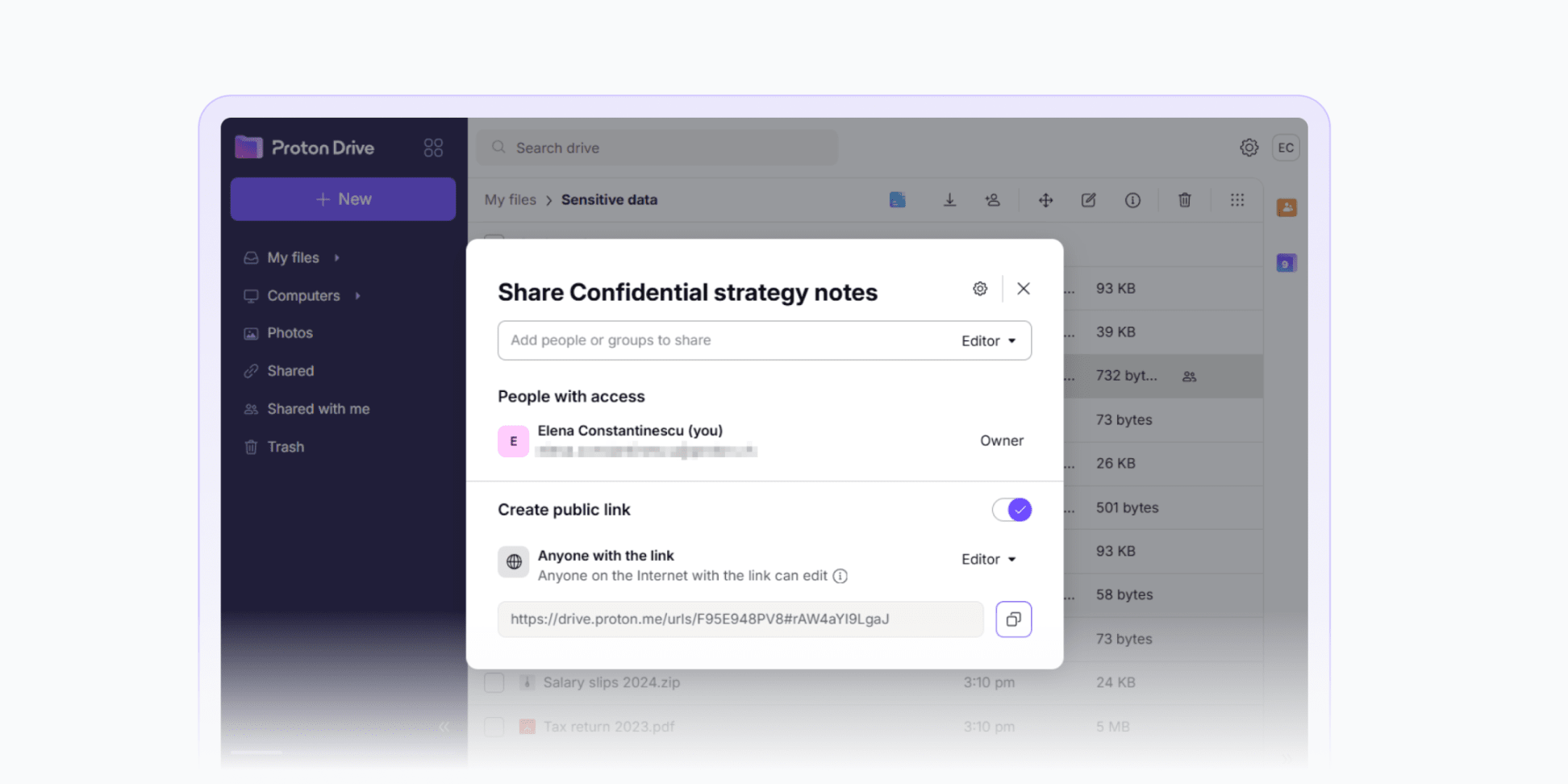
Task: Click the public link URL field
Action: (x=740, y=619)
